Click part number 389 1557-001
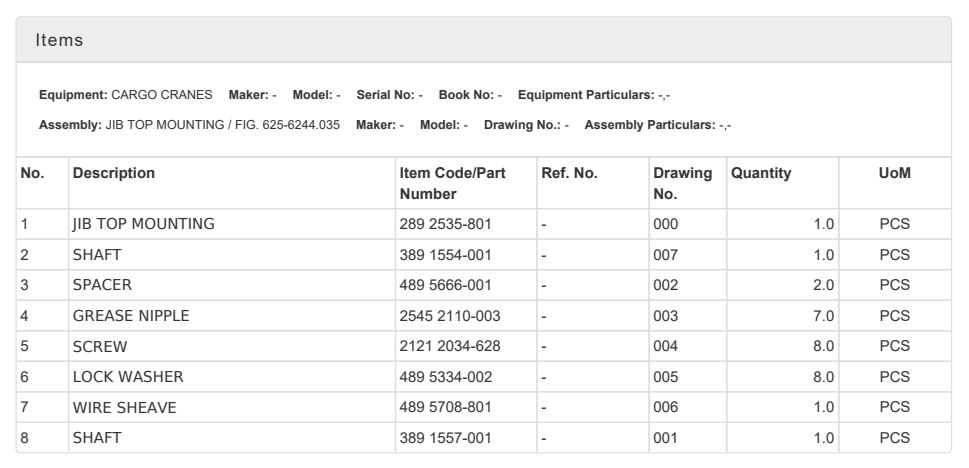The width and height of the screenshot is (969, 468). [x=445, y=438]
